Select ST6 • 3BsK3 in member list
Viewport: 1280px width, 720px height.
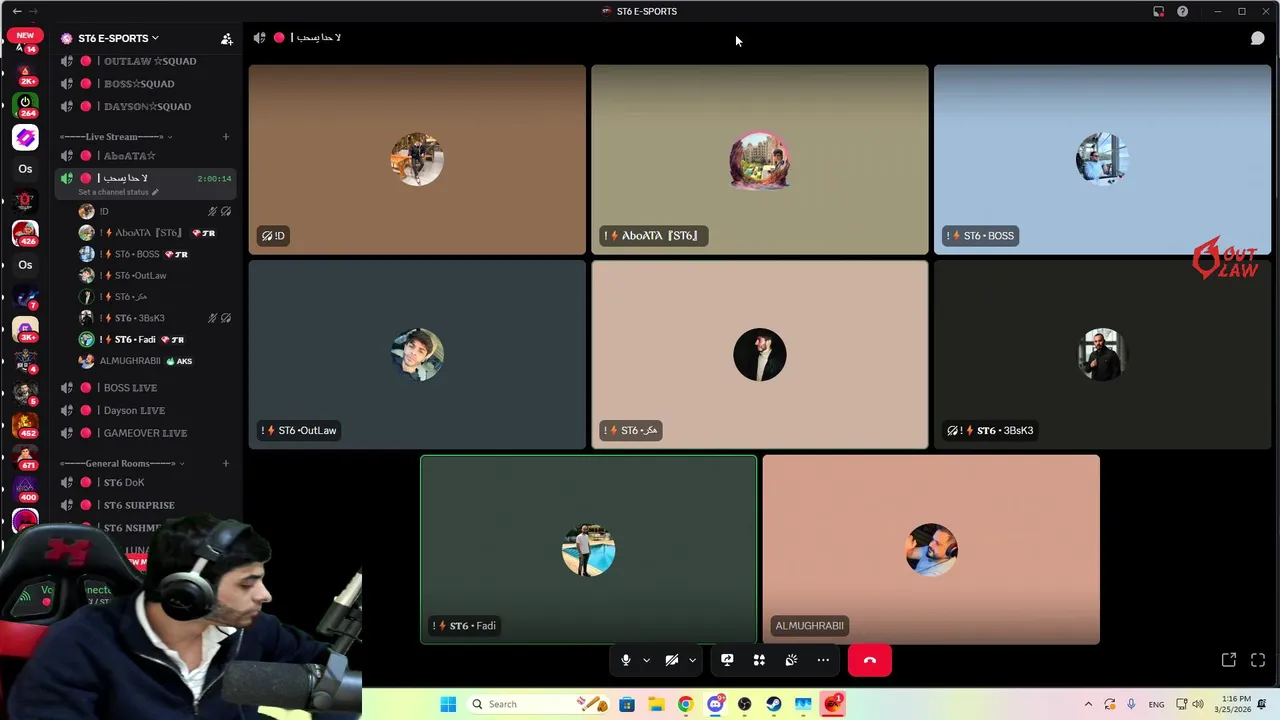(x=155, y=318)
